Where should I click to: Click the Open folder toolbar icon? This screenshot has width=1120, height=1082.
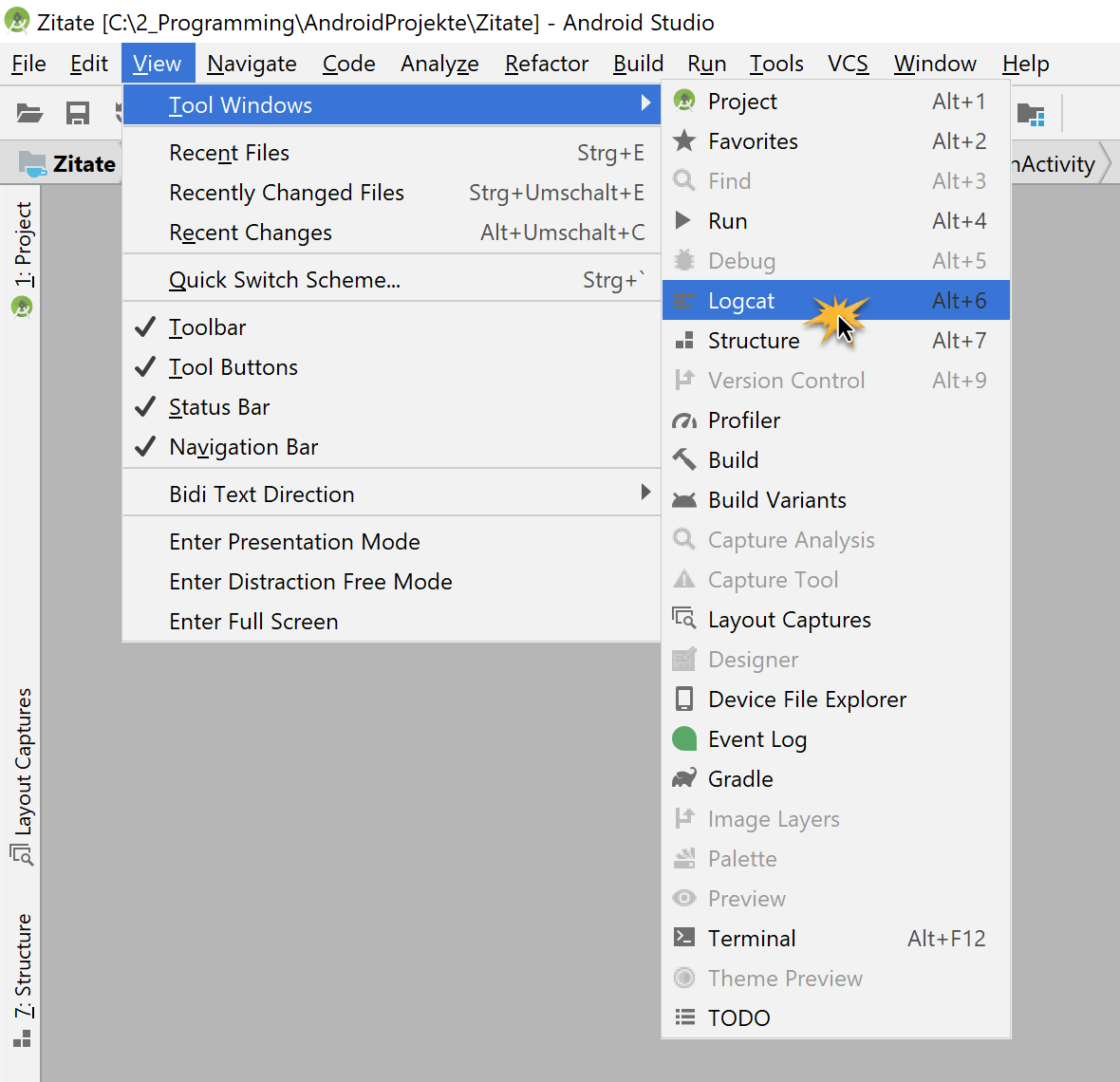pos(29,113)
